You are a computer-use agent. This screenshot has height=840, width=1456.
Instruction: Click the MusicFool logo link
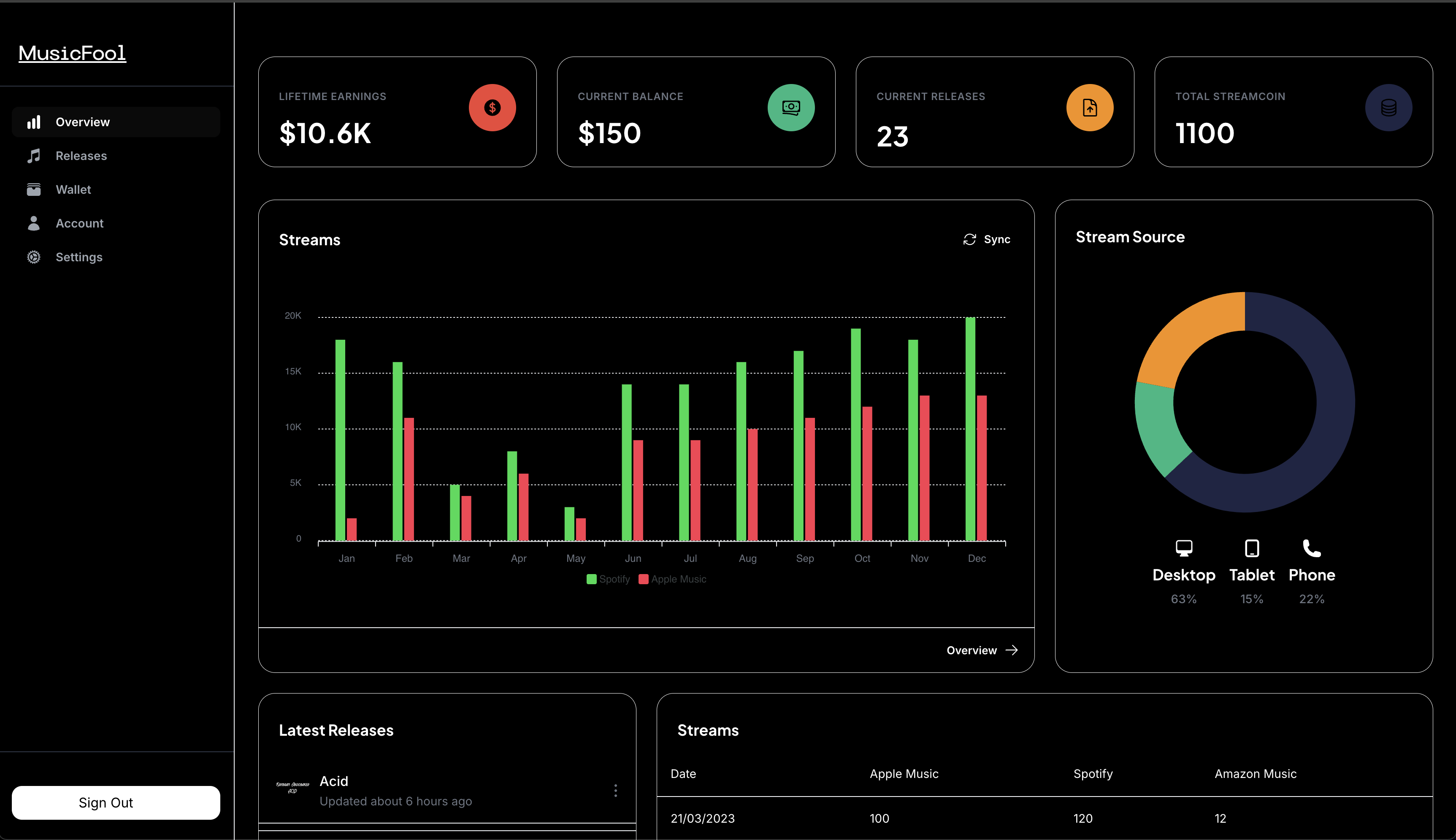click(x=72, y=53)
